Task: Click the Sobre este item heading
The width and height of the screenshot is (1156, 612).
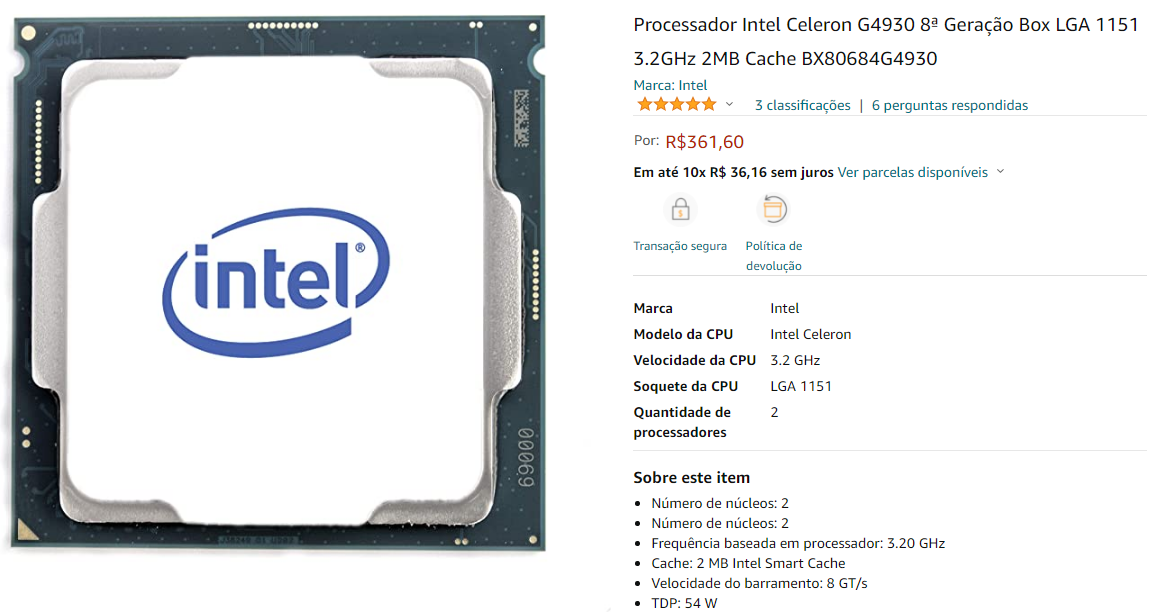Action: coord(692,478)
